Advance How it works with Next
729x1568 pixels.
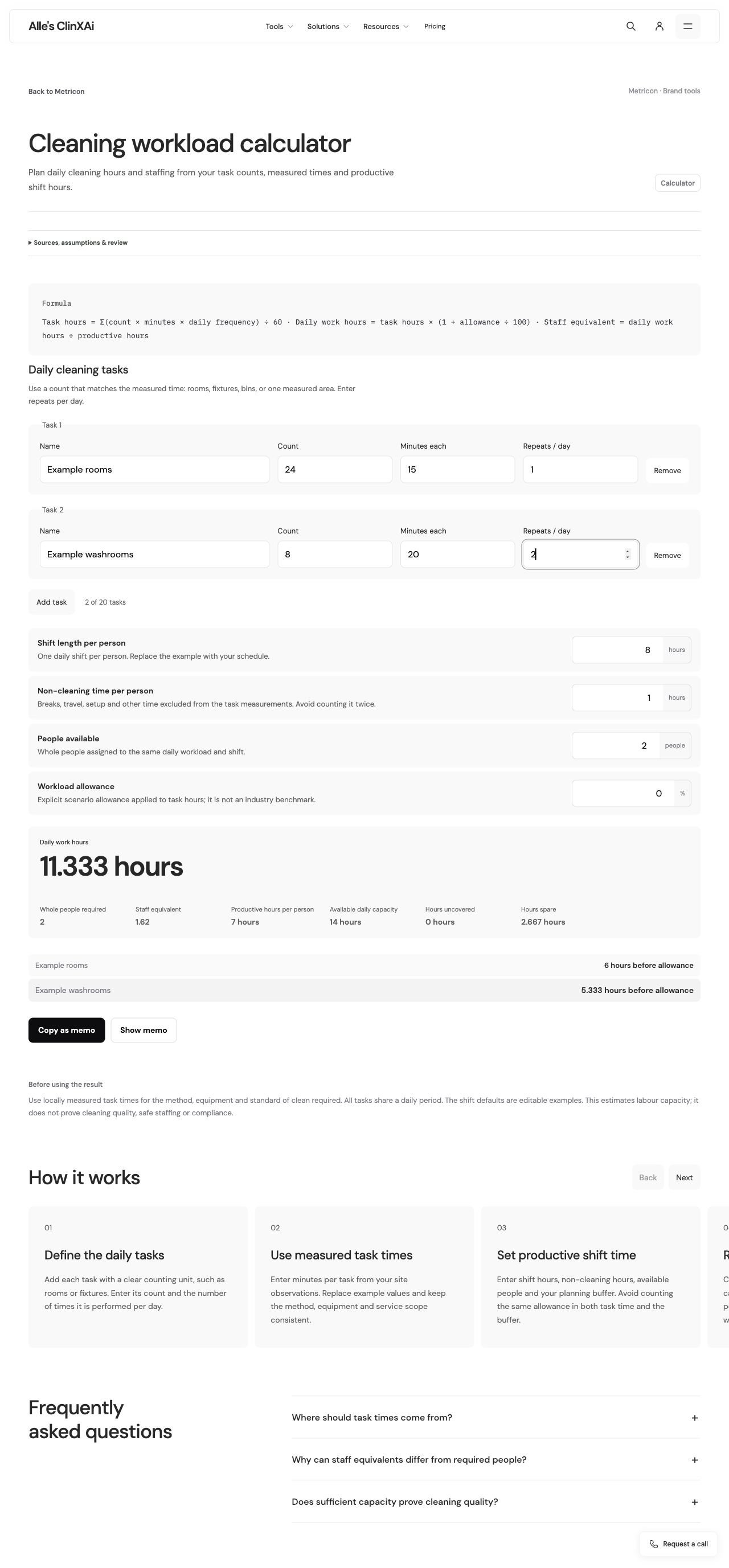coord(684,1177)
